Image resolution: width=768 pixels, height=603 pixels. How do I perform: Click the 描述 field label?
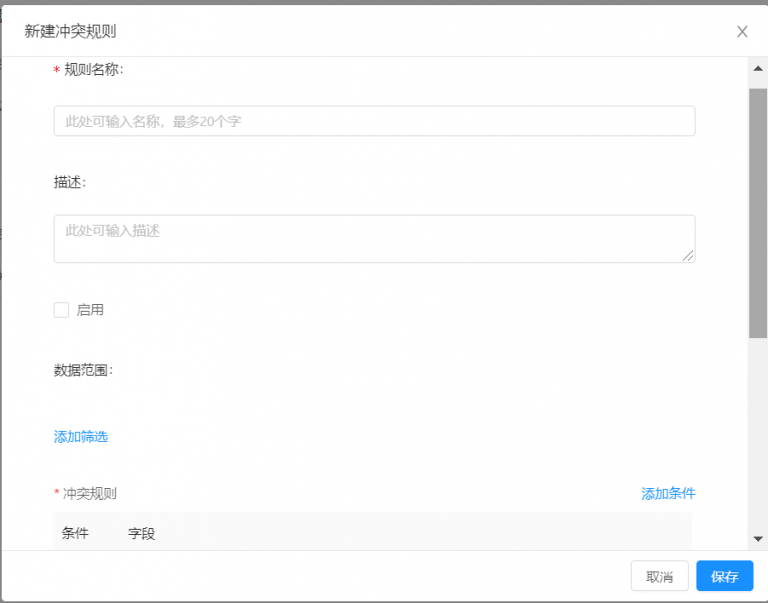coord(69,182)
